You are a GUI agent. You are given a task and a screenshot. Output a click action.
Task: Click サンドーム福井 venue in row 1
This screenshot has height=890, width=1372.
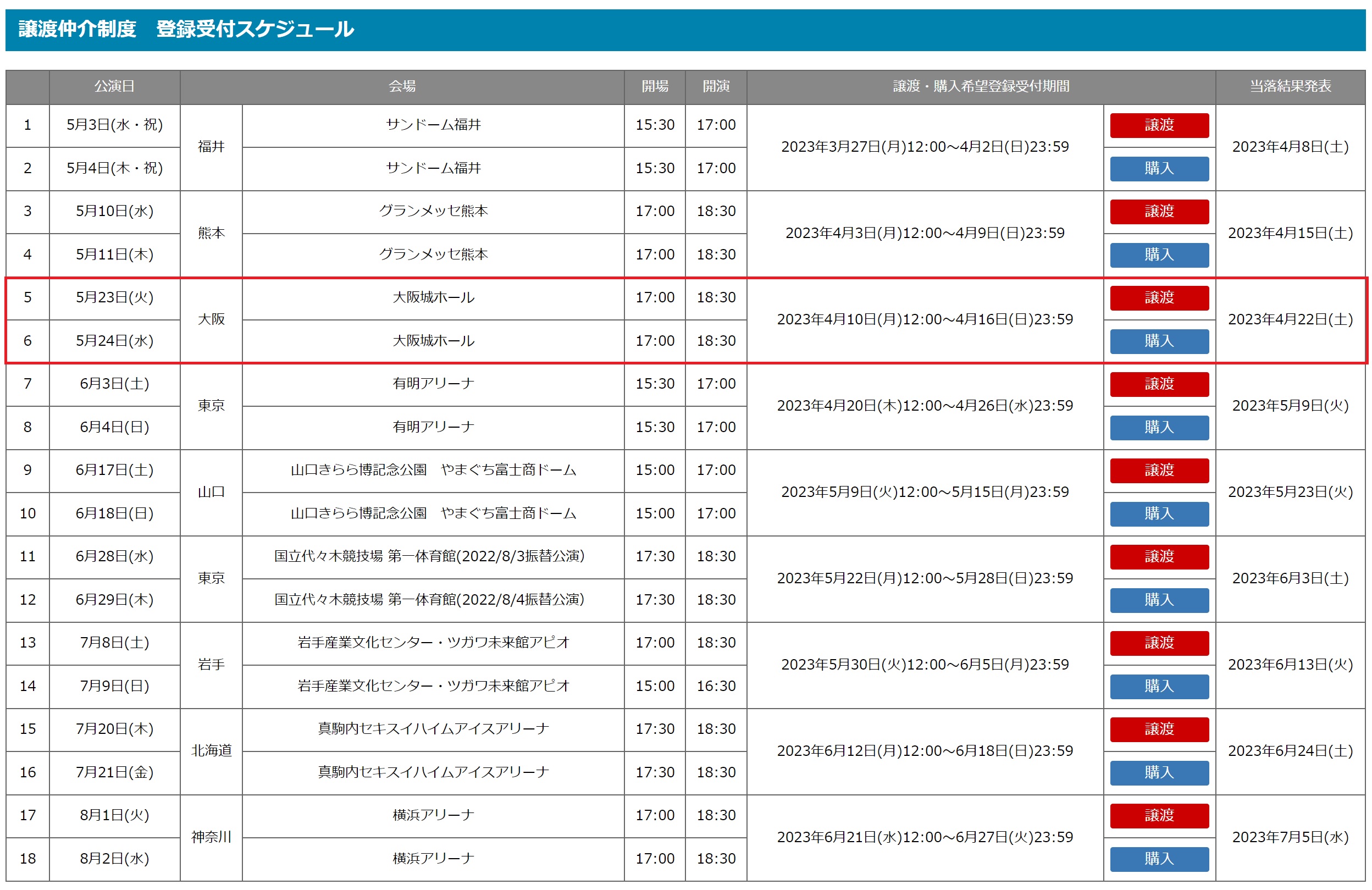[x=433, y=125]
